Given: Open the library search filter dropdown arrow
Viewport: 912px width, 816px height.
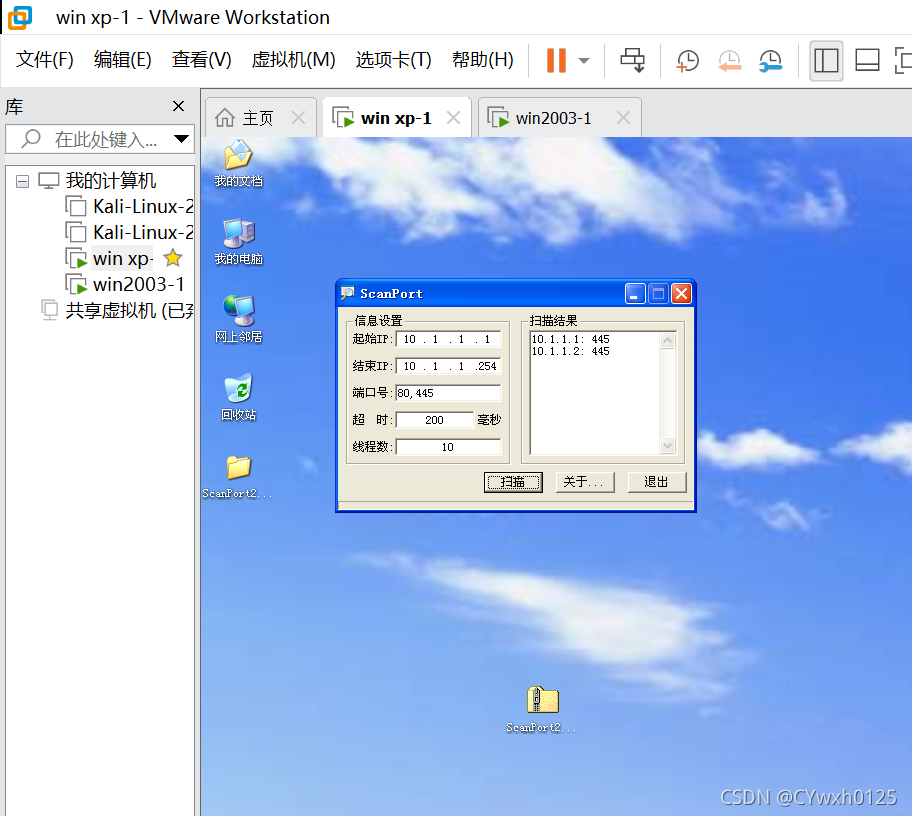Looking at the screenshot, I should coord(181,139).
